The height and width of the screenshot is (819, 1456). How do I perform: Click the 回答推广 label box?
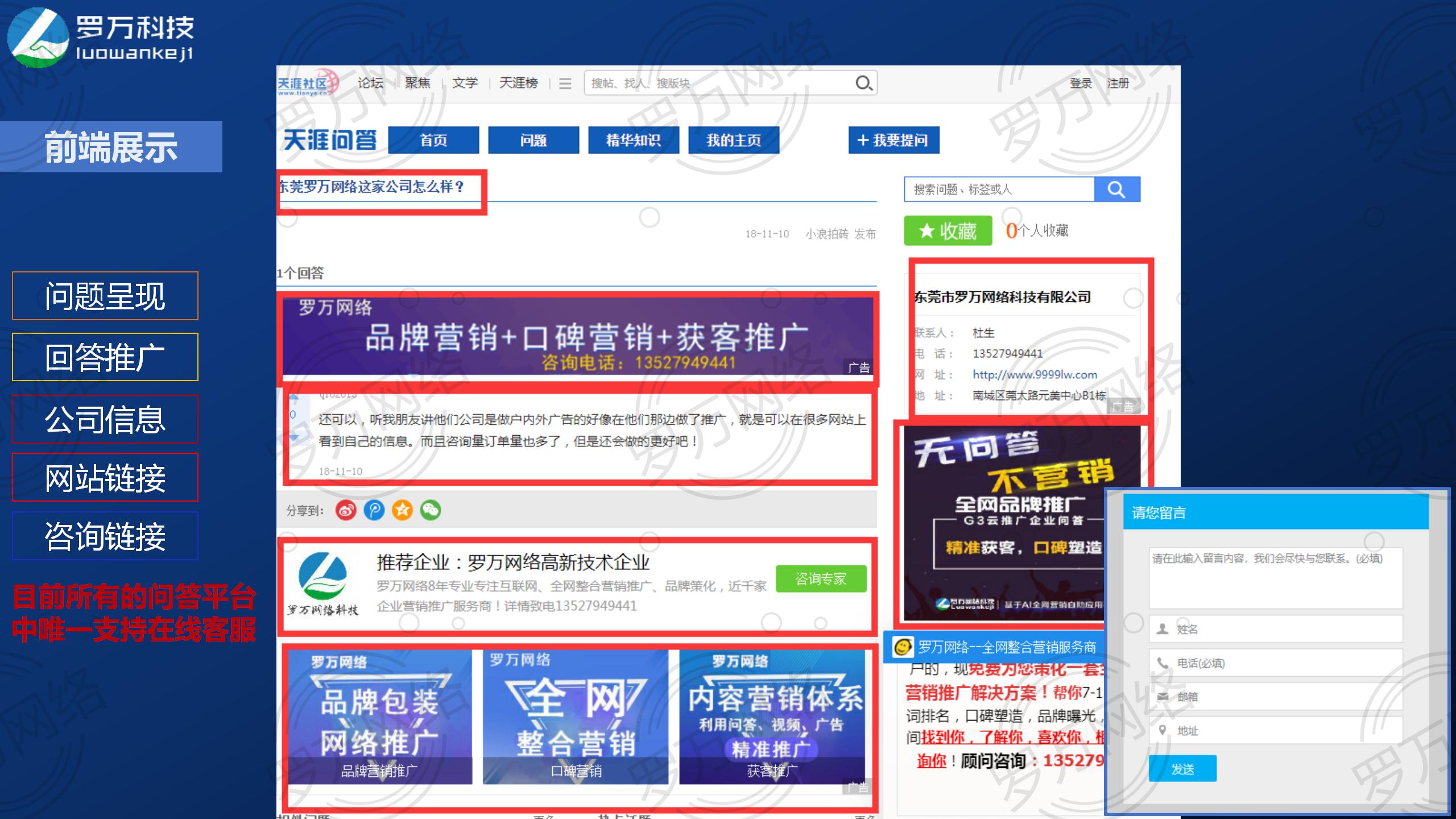105,357
